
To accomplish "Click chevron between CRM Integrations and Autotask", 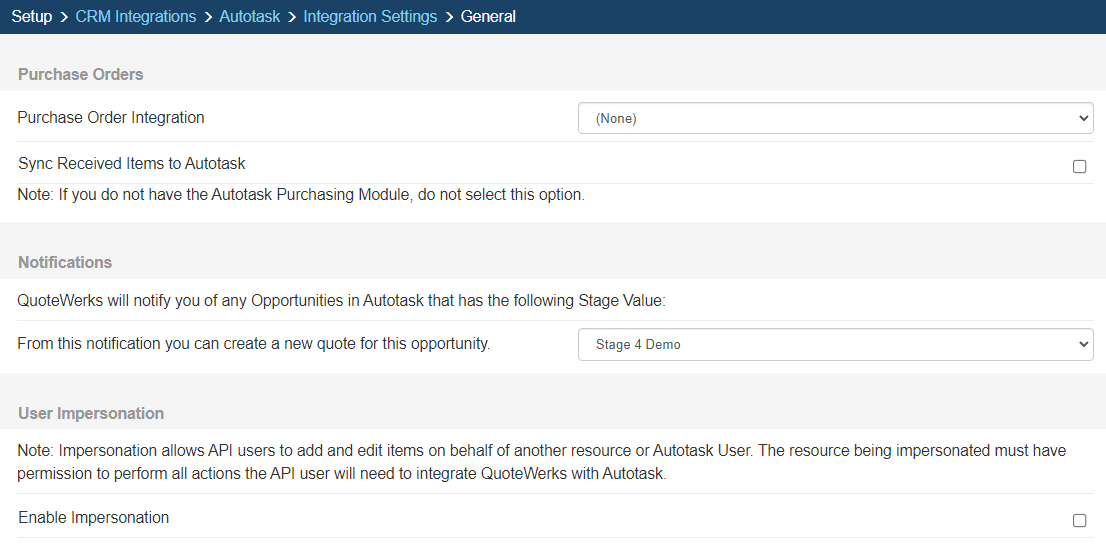I will tap(207, 17).
